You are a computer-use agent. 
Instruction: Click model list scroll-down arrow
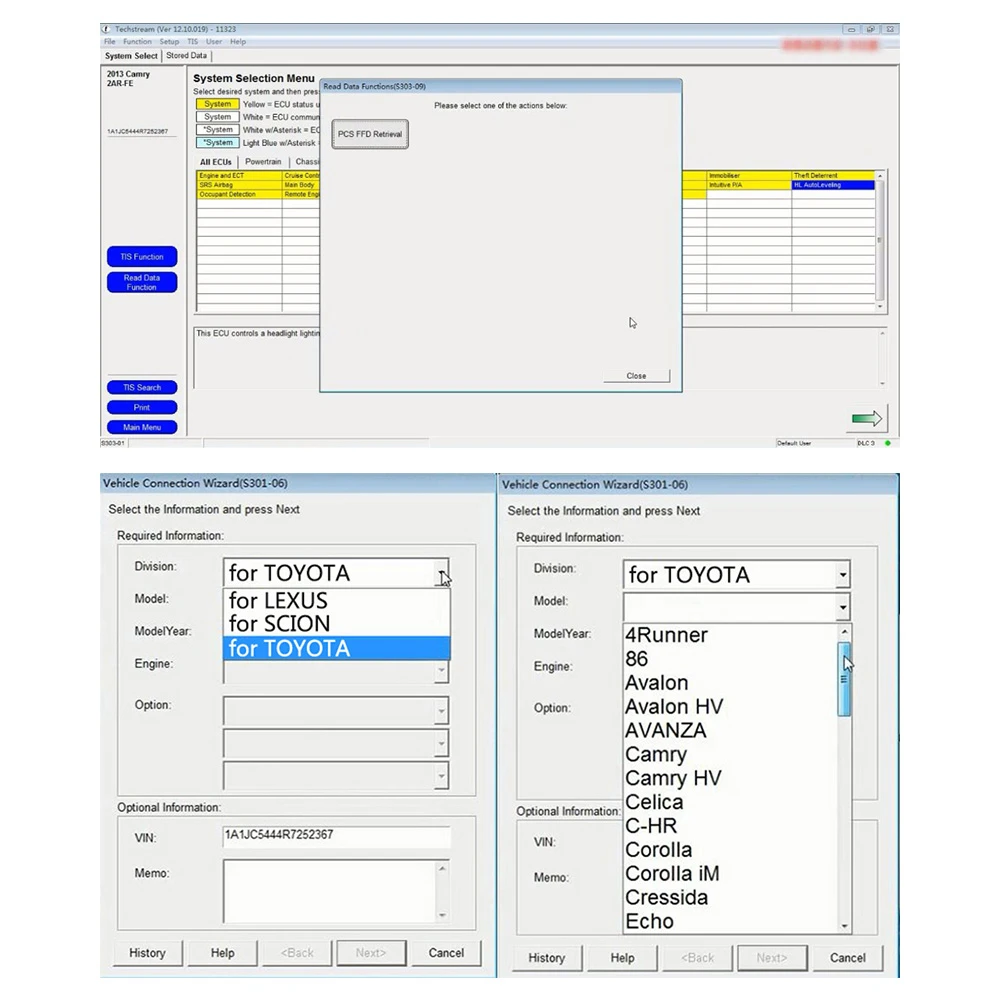(844, 926)
